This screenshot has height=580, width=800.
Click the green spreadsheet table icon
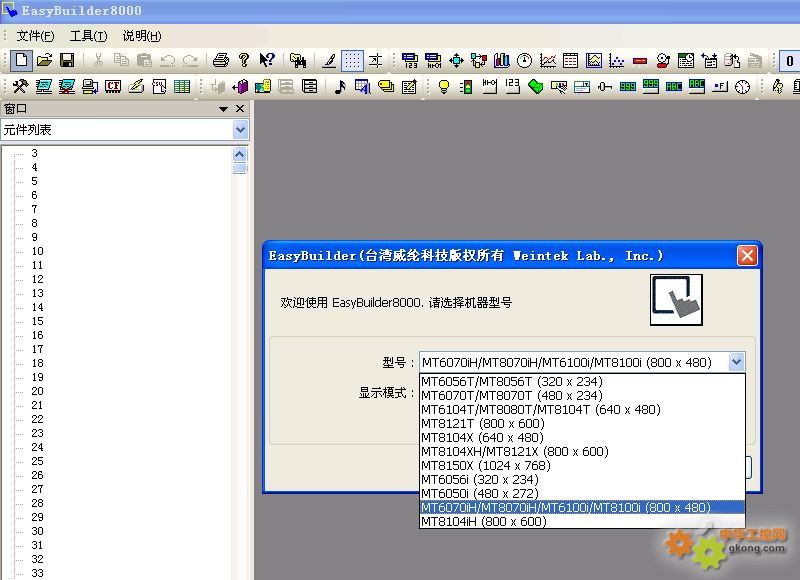coord(182,87)
